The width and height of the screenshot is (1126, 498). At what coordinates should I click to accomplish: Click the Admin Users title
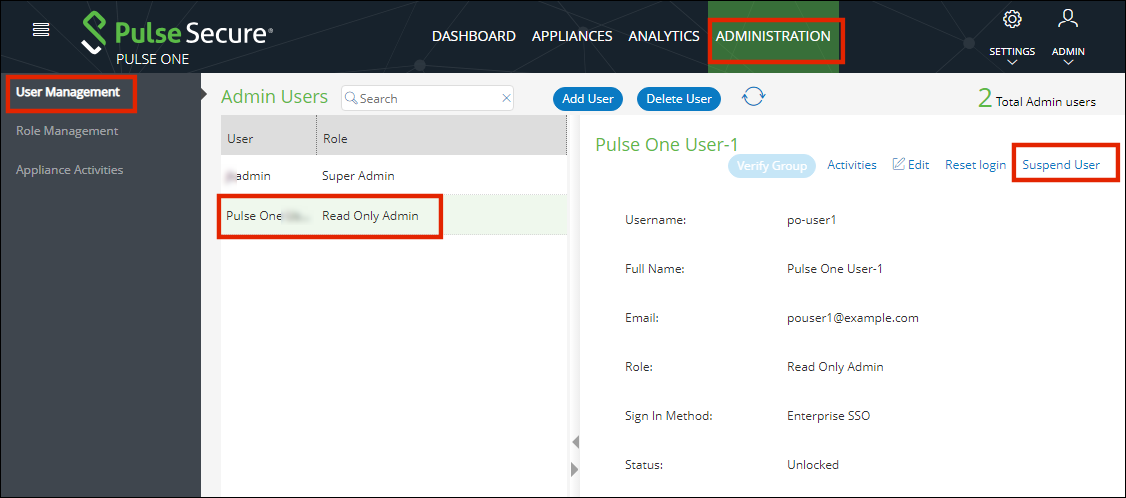point(274,97)
